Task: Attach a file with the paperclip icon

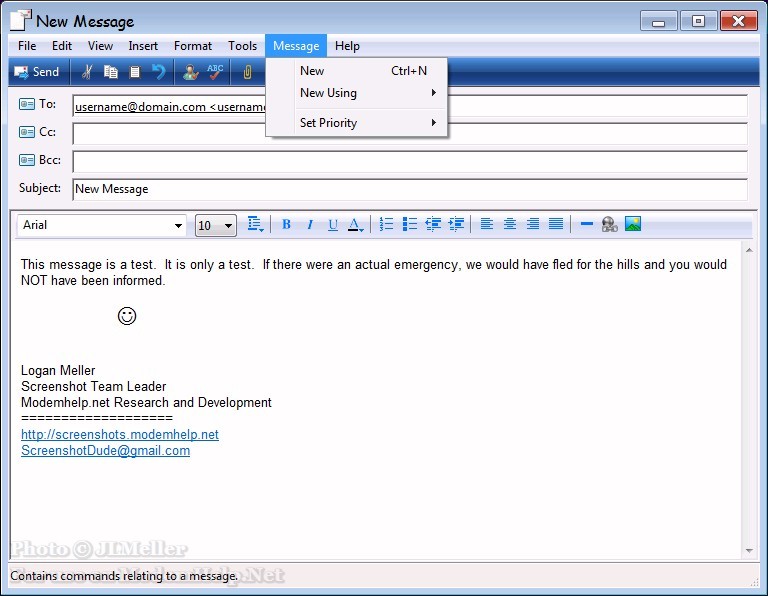Action: (247, 72)
